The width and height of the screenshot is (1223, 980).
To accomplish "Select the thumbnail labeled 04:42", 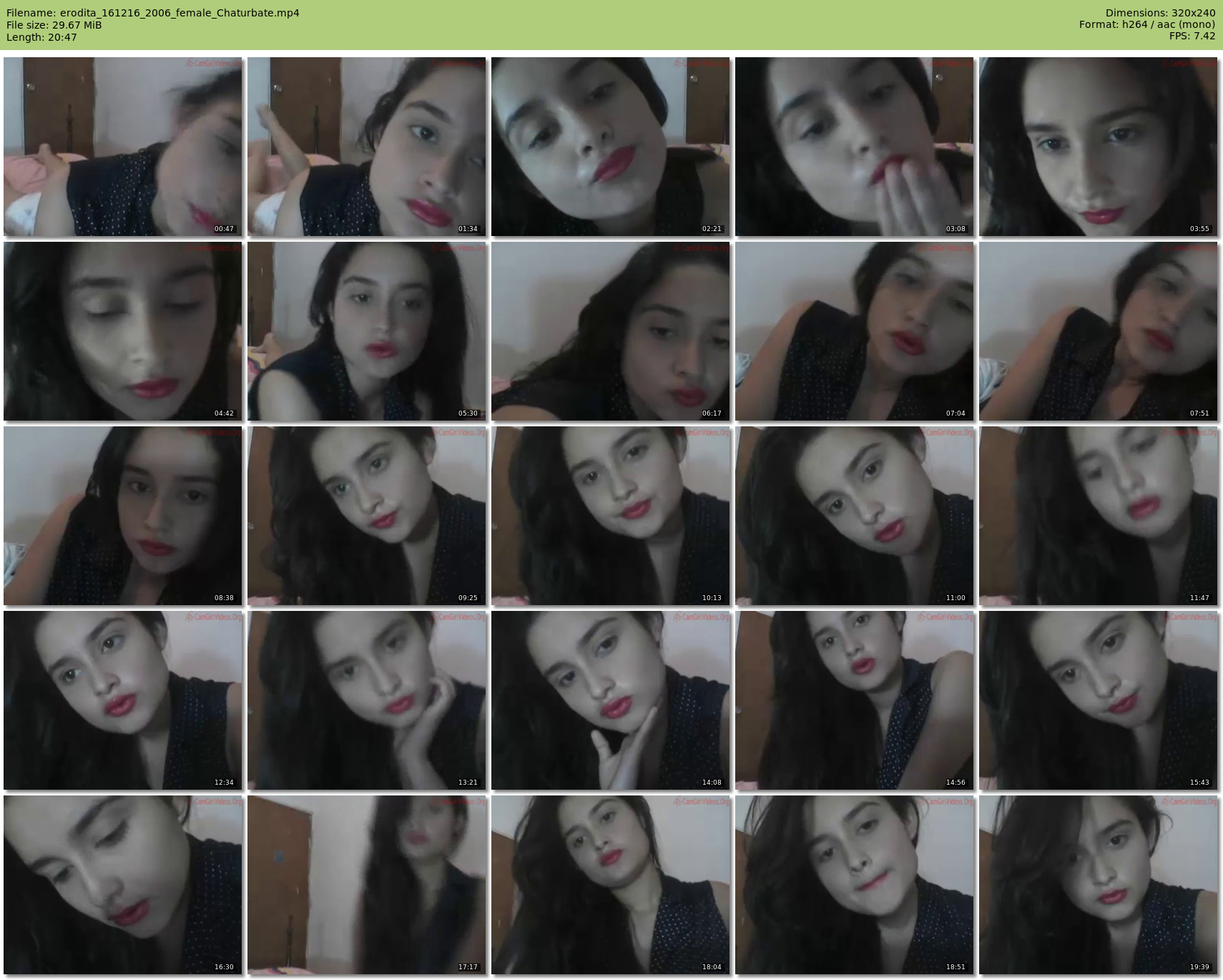I will click(x=122, y=331).
